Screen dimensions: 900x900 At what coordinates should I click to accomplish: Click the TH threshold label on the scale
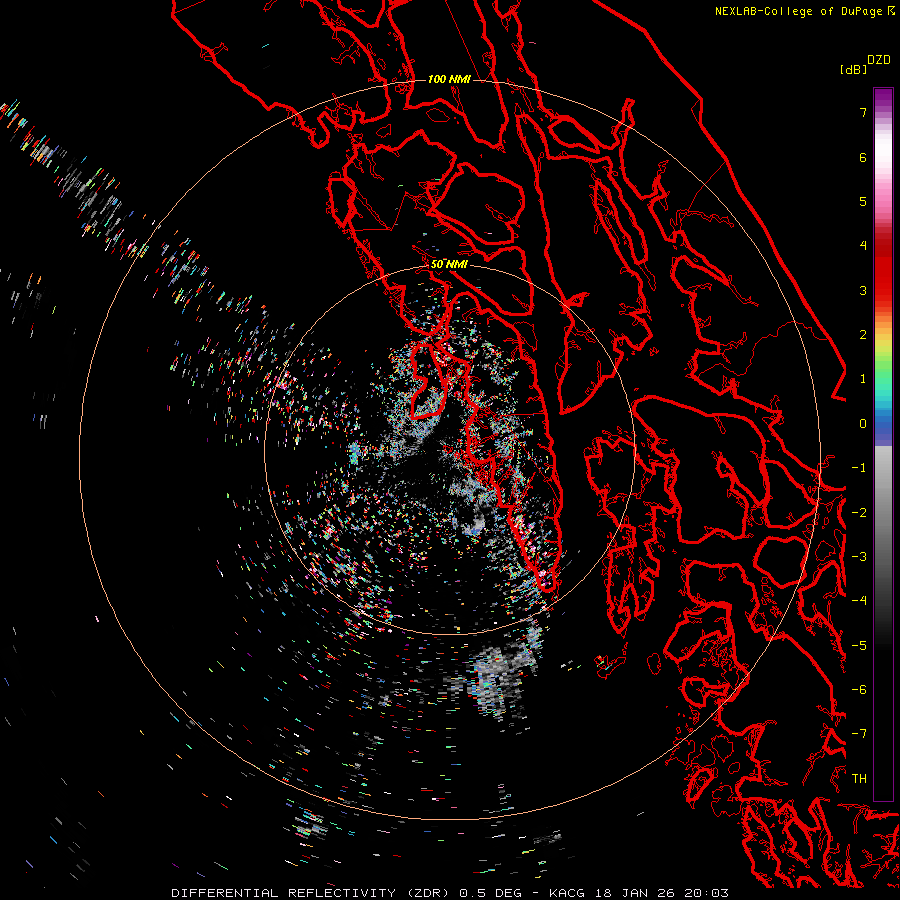pos(859,779)
